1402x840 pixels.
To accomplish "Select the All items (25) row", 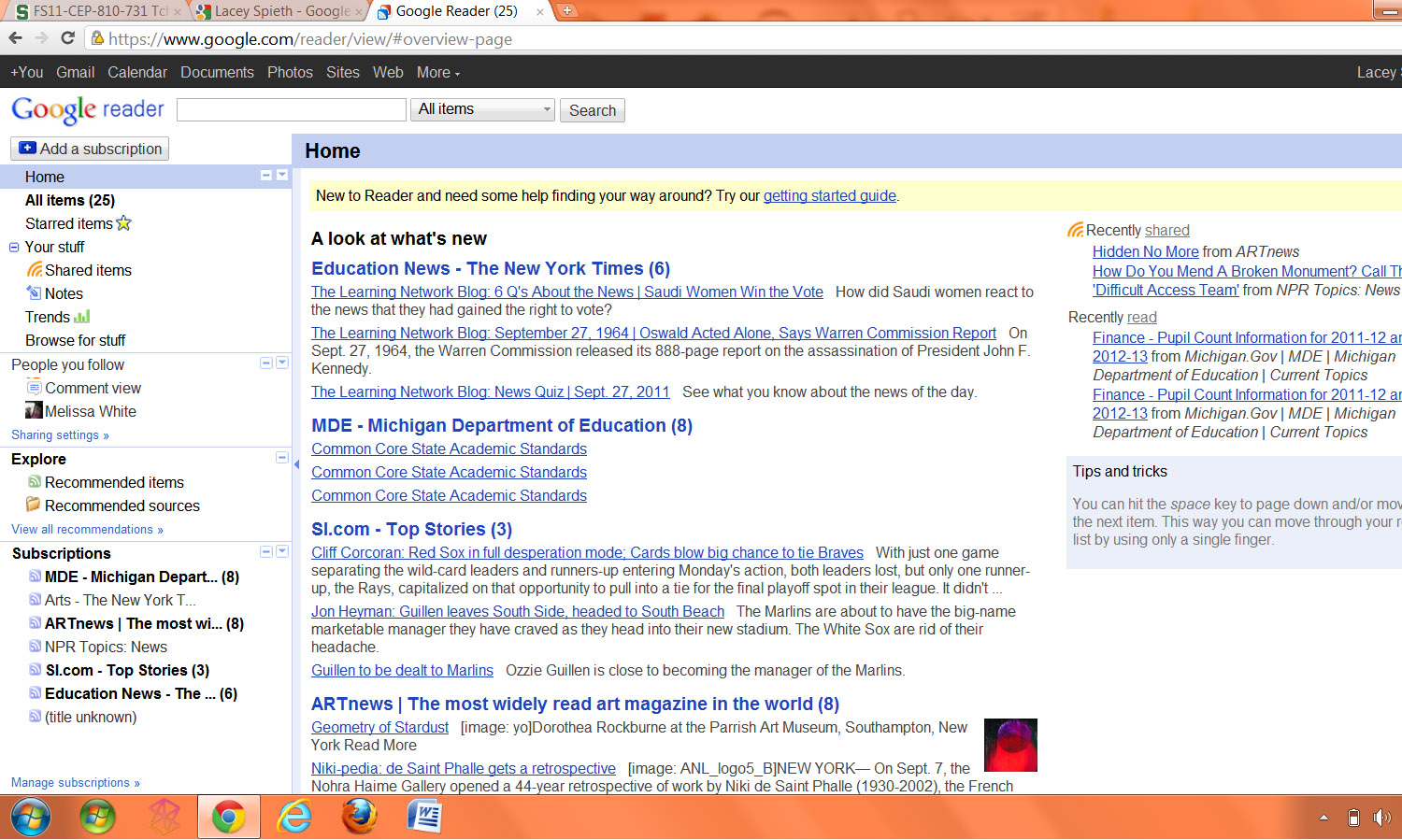I will point(70,200).
